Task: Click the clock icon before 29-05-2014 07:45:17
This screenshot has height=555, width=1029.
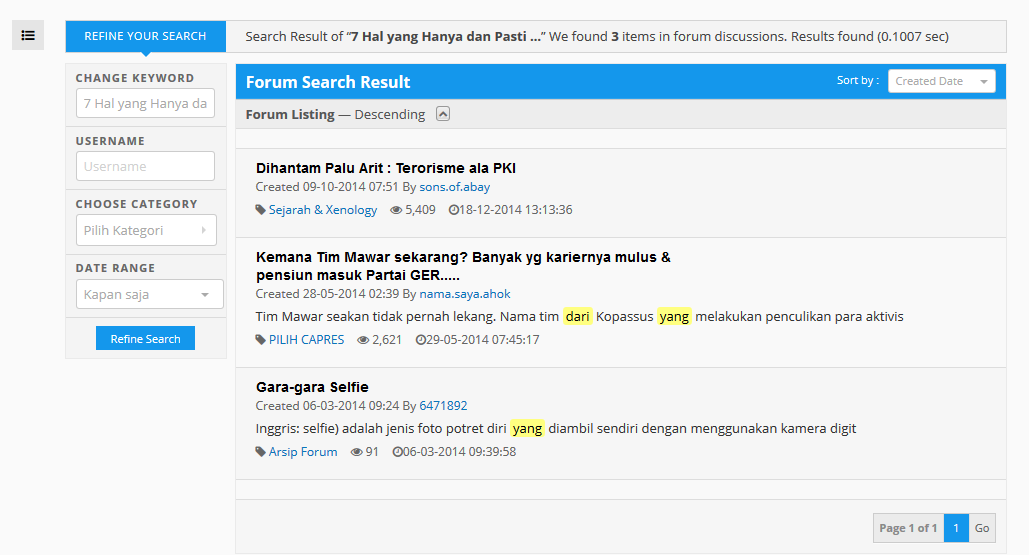Action: [x=421, y=340]
